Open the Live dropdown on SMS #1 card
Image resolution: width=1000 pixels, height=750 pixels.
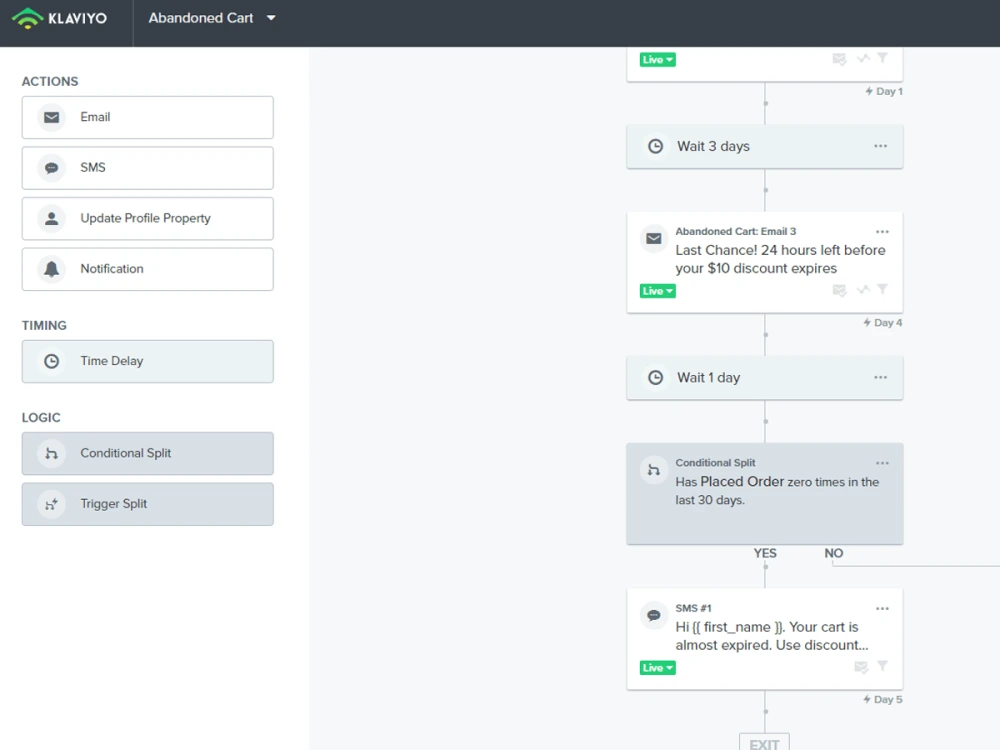point(657,667)
